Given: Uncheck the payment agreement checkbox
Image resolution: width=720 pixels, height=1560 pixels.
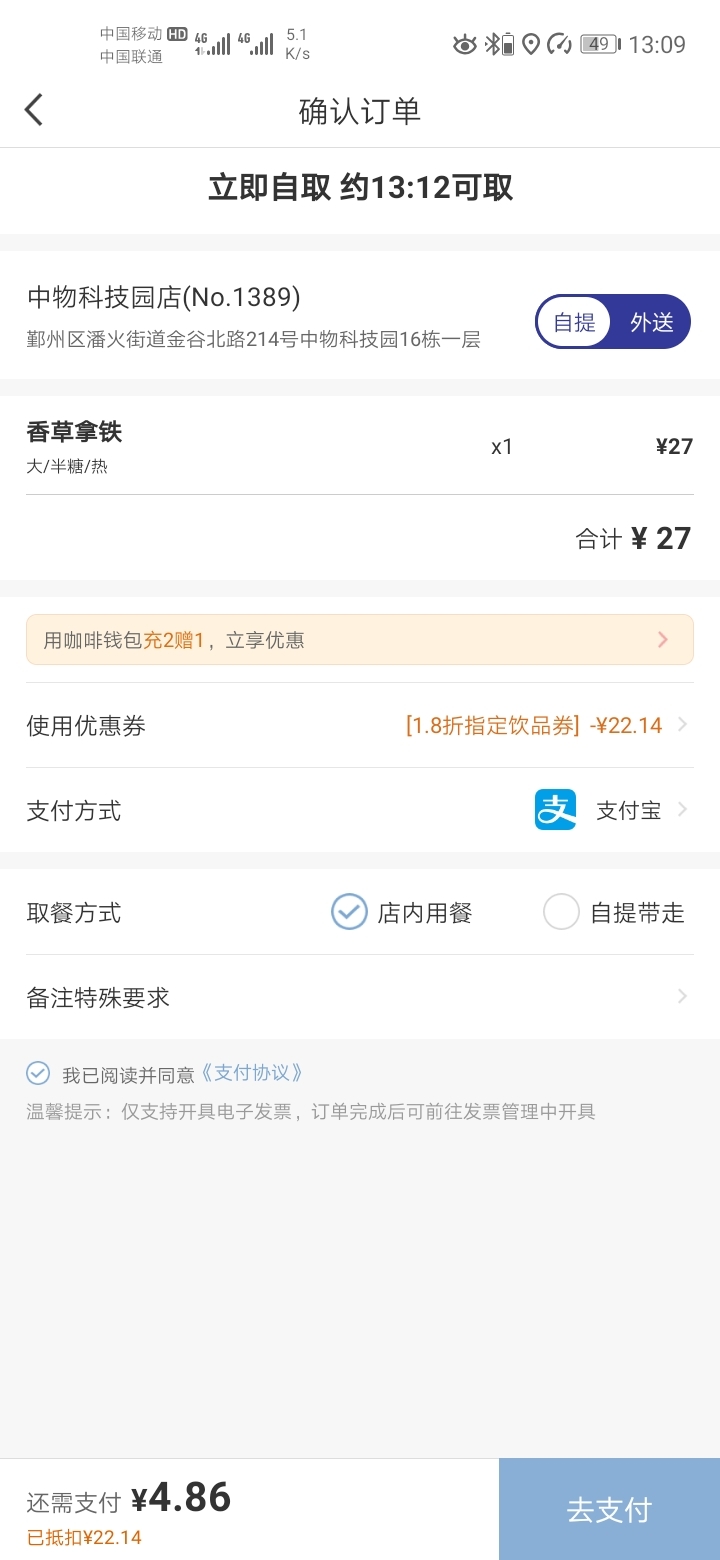Looking at the screenshot, I should click(x=38, y=1073).
